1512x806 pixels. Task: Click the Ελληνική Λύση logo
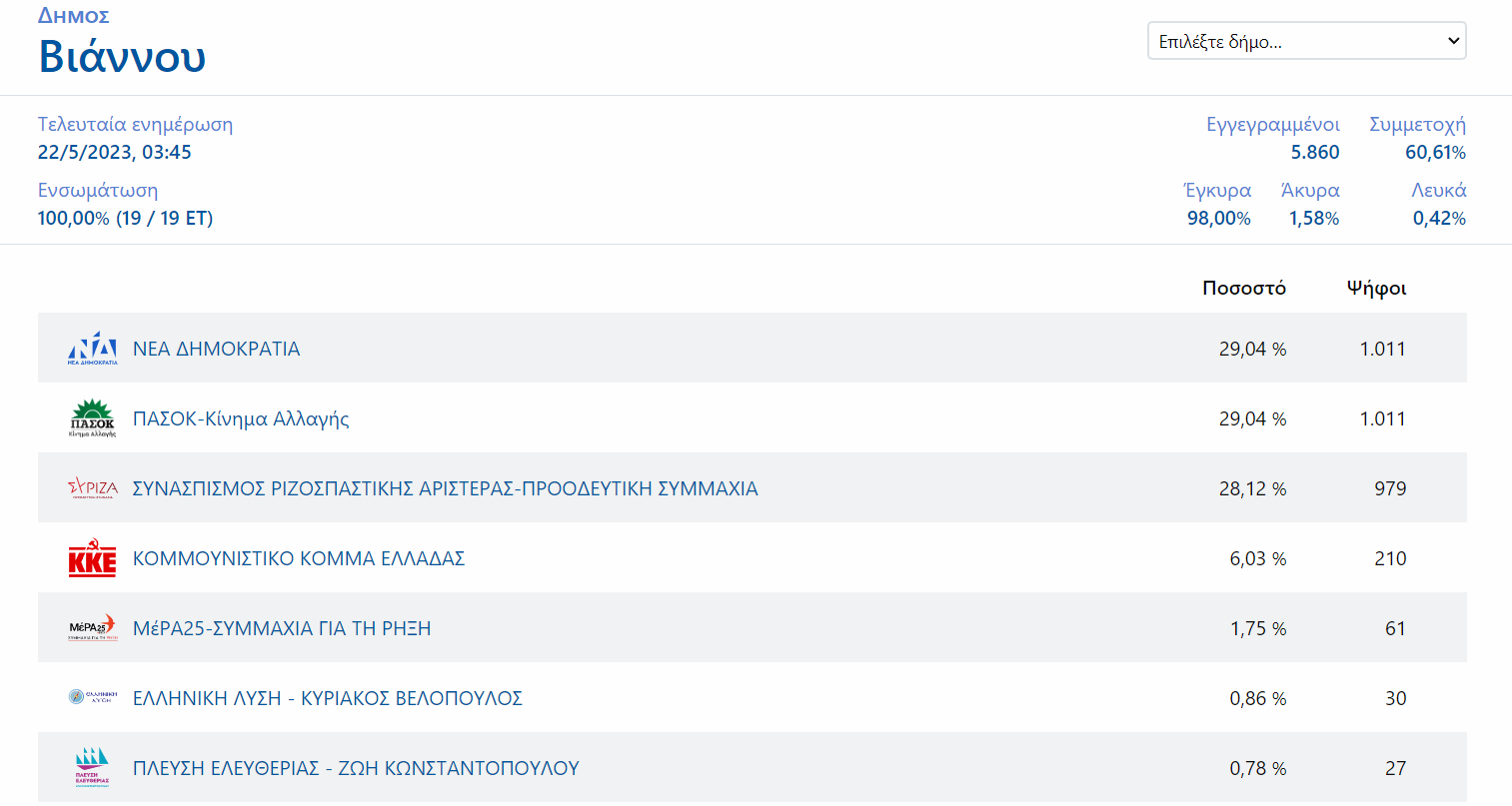92,697
